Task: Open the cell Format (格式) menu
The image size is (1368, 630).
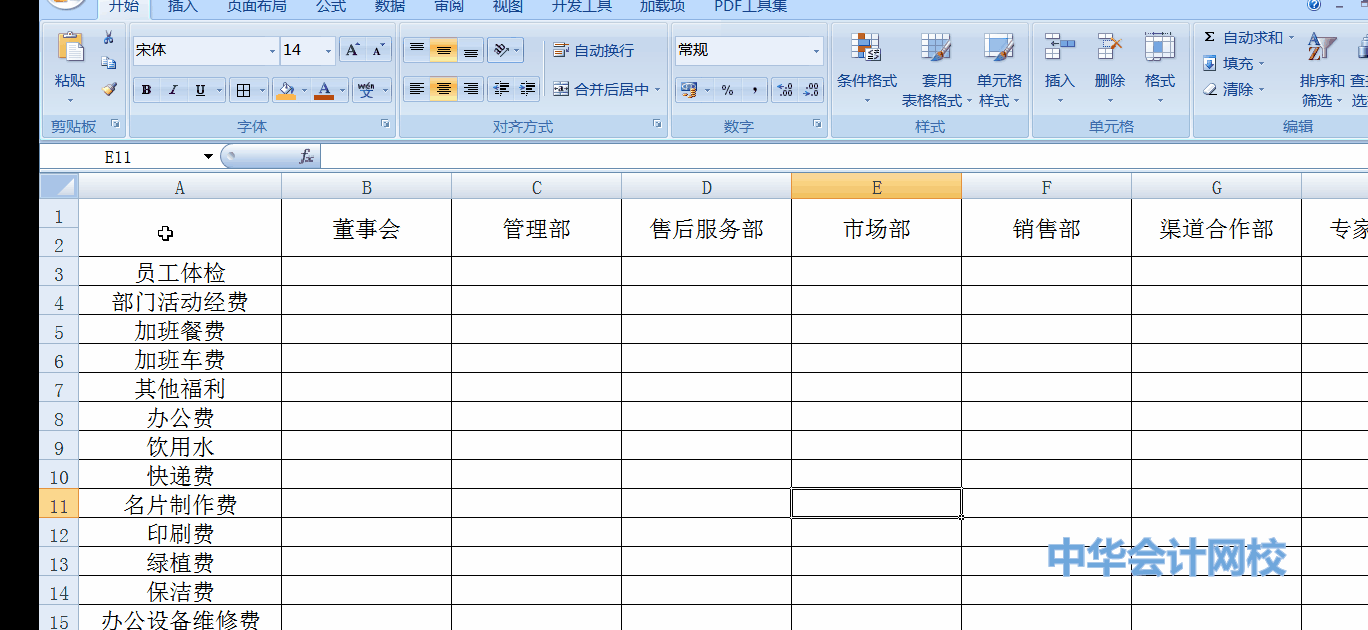Action: pyautogui.click(x=1160, y=68)
